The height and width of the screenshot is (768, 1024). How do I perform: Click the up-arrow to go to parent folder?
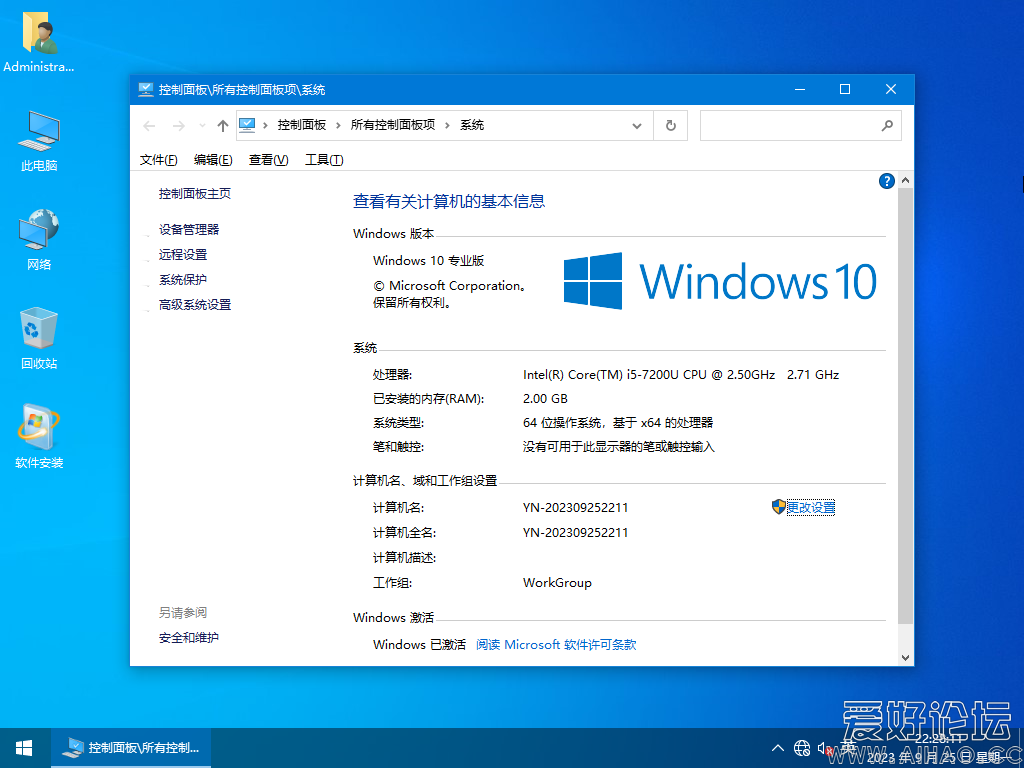point(222,125)
